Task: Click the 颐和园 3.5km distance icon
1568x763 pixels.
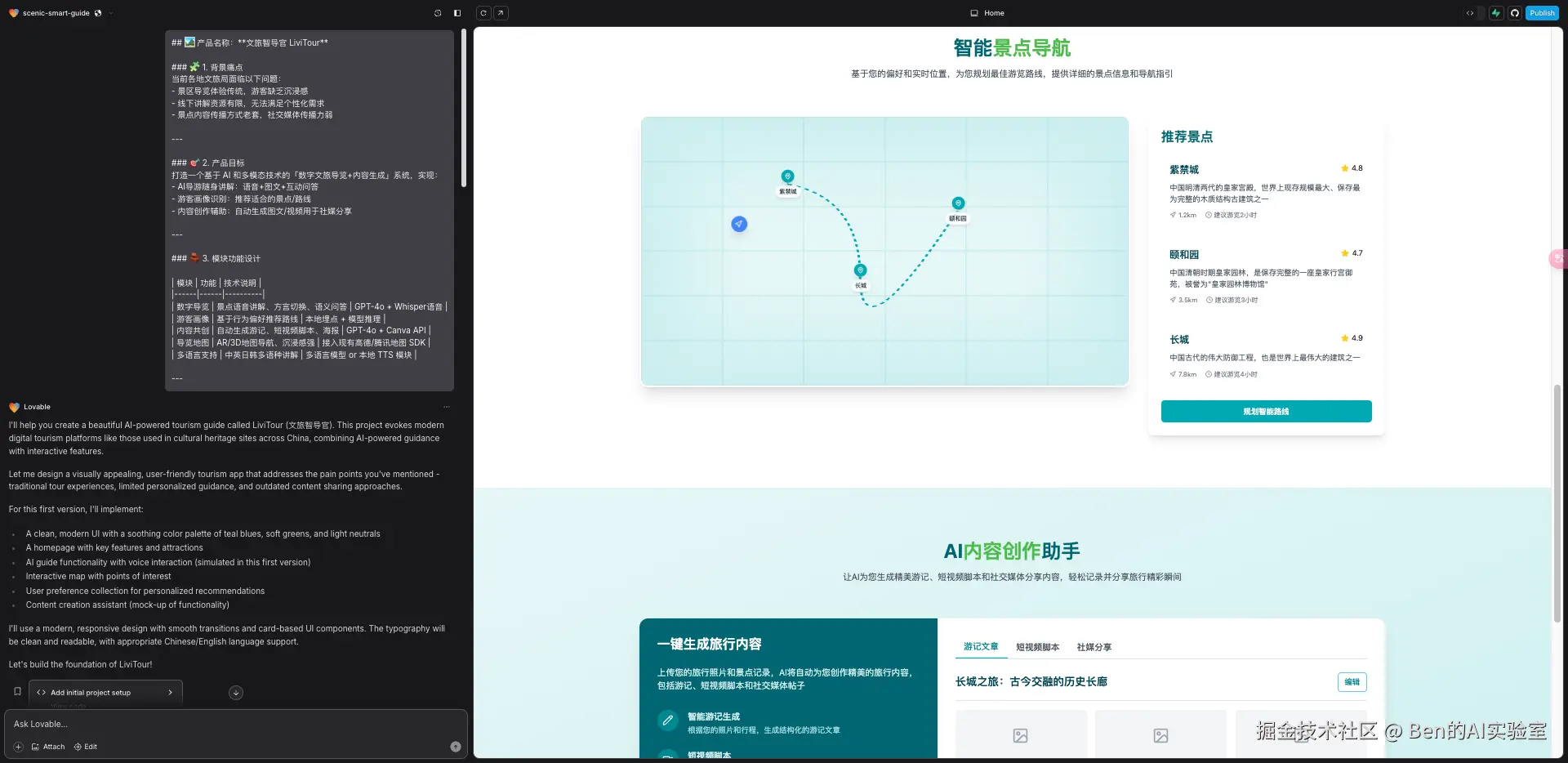Action: pos(1173,301)
